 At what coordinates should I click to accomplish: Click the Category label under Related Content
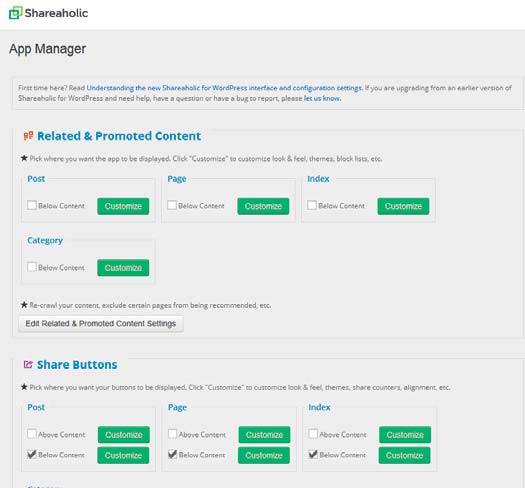click(x=45, y=240)
